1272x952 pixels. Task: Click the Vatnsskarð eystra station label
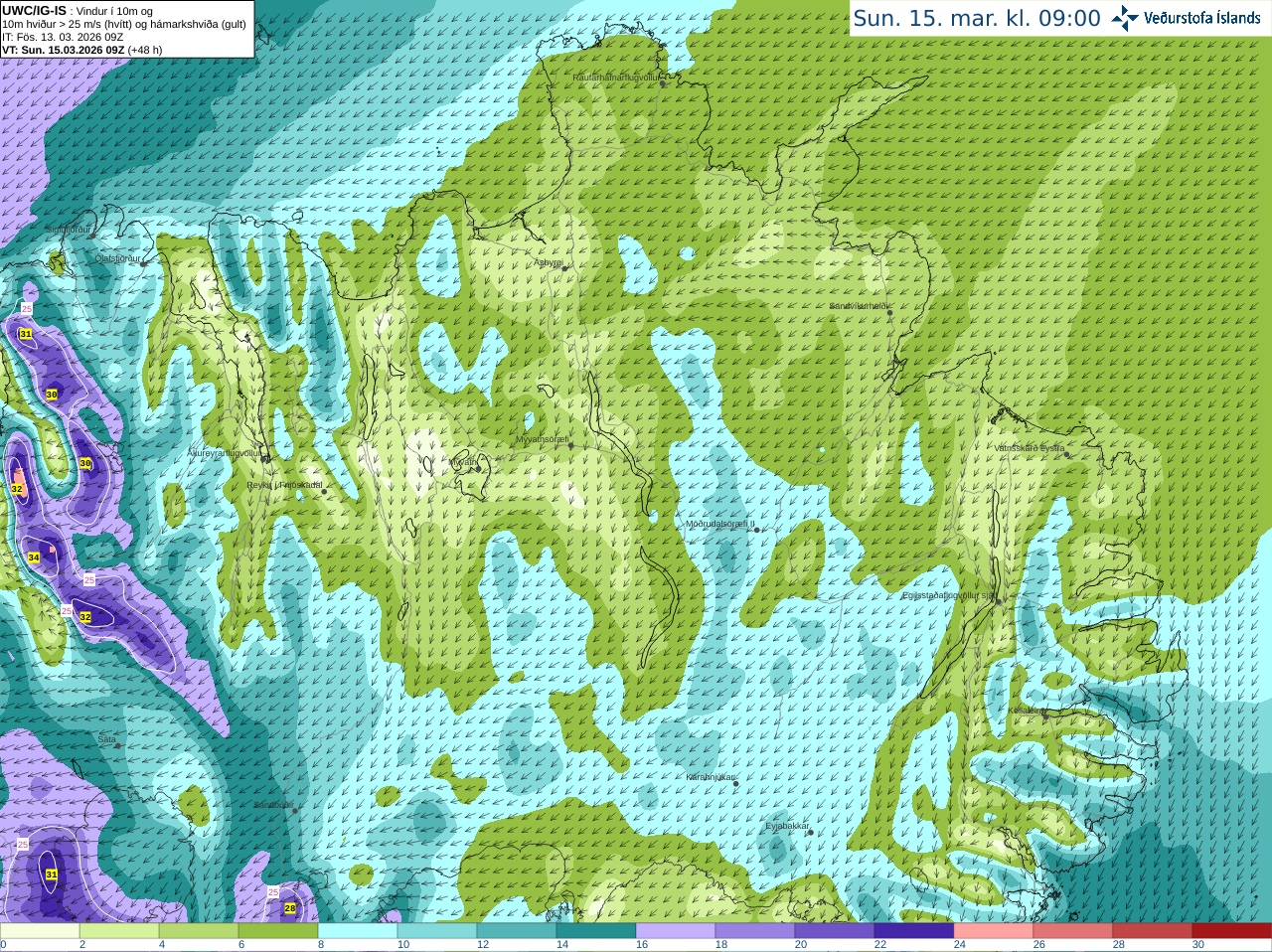(1030, 448)
